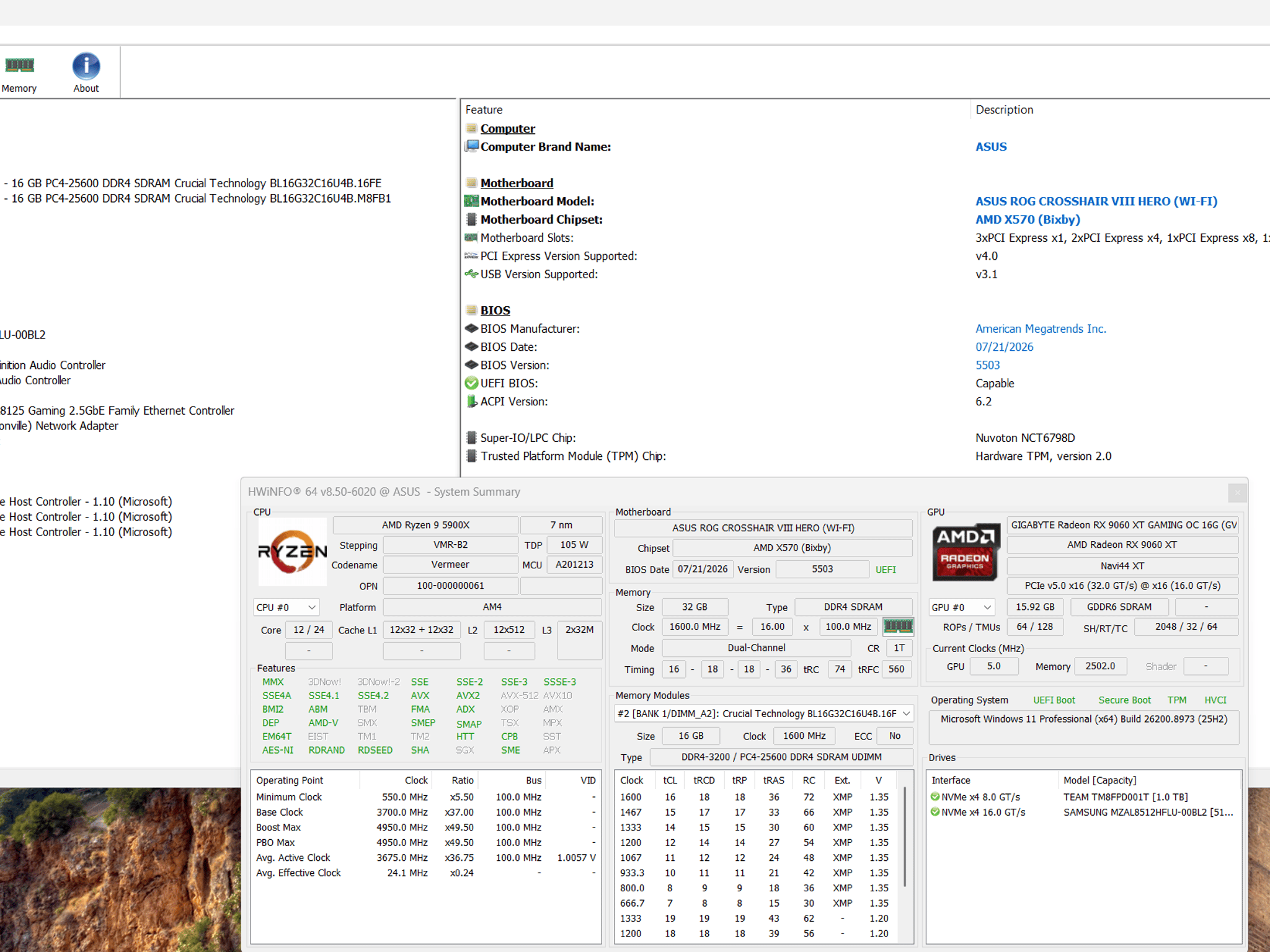The height and width of the screenshot is (952, 1270).
Task: Close the HWiNFO System Summary window
Action: click(1238, 492)
